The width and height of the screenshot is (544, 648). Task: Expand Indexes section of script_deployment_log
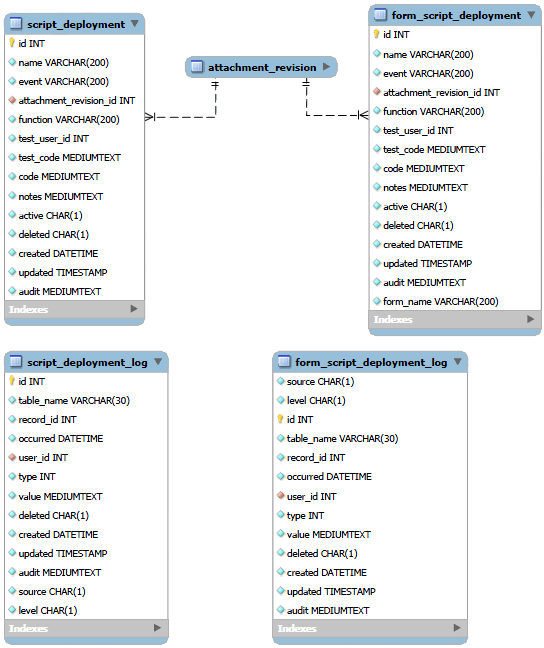(157, 627)
